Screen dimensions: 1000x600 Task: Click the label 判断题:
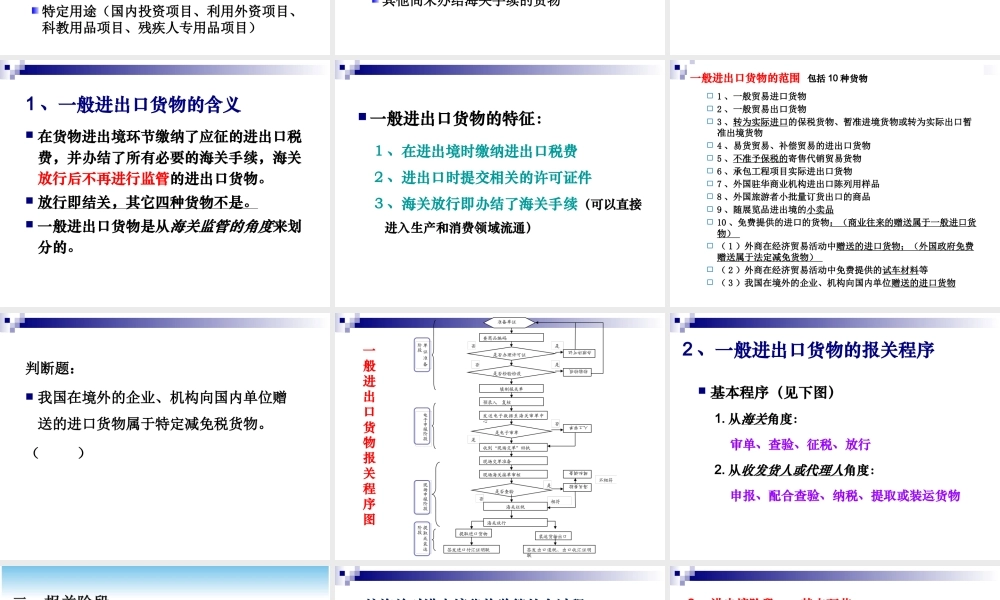tap(50, 369)
